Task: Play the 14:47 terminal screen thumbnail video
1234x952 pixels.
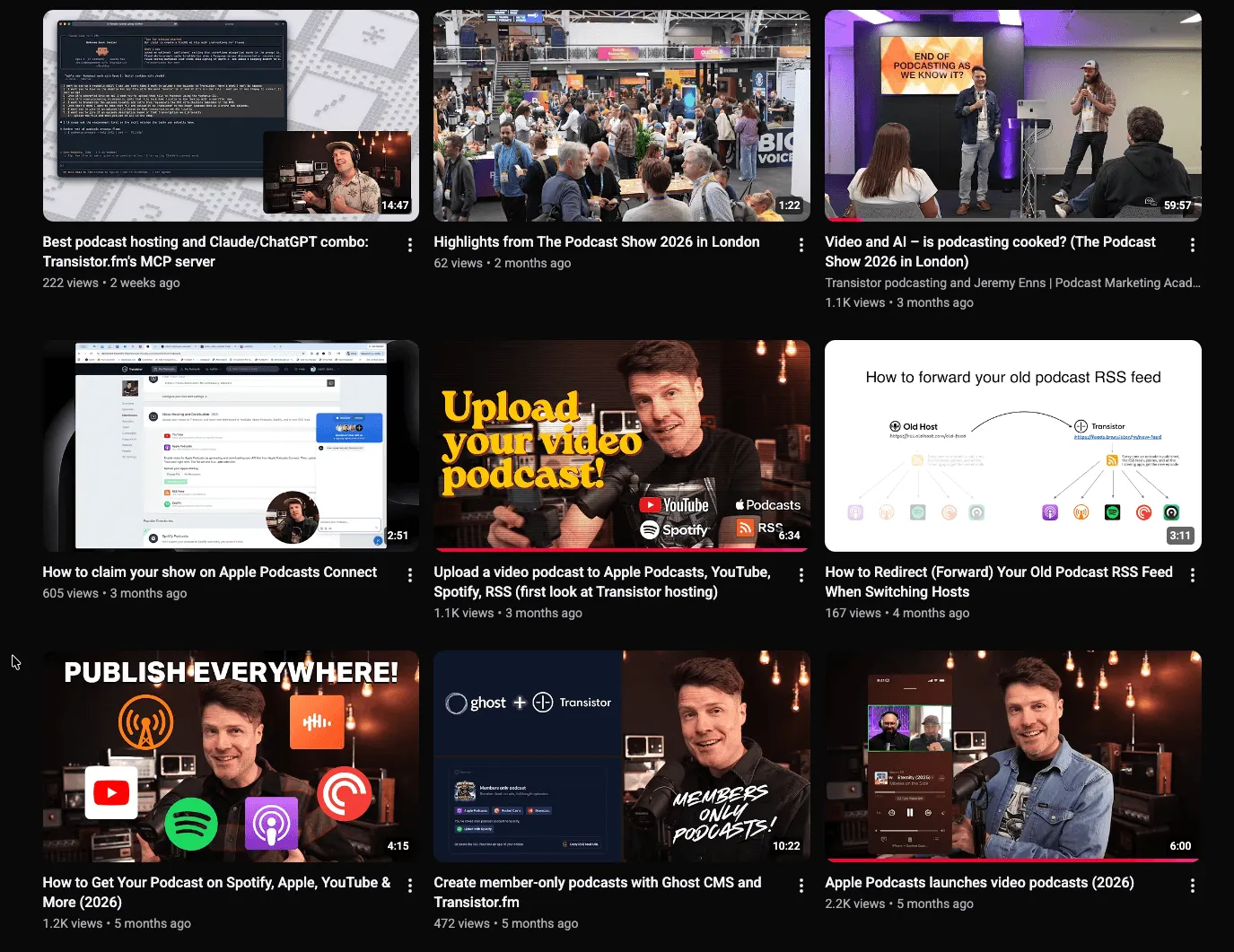Action: (231, 116)
